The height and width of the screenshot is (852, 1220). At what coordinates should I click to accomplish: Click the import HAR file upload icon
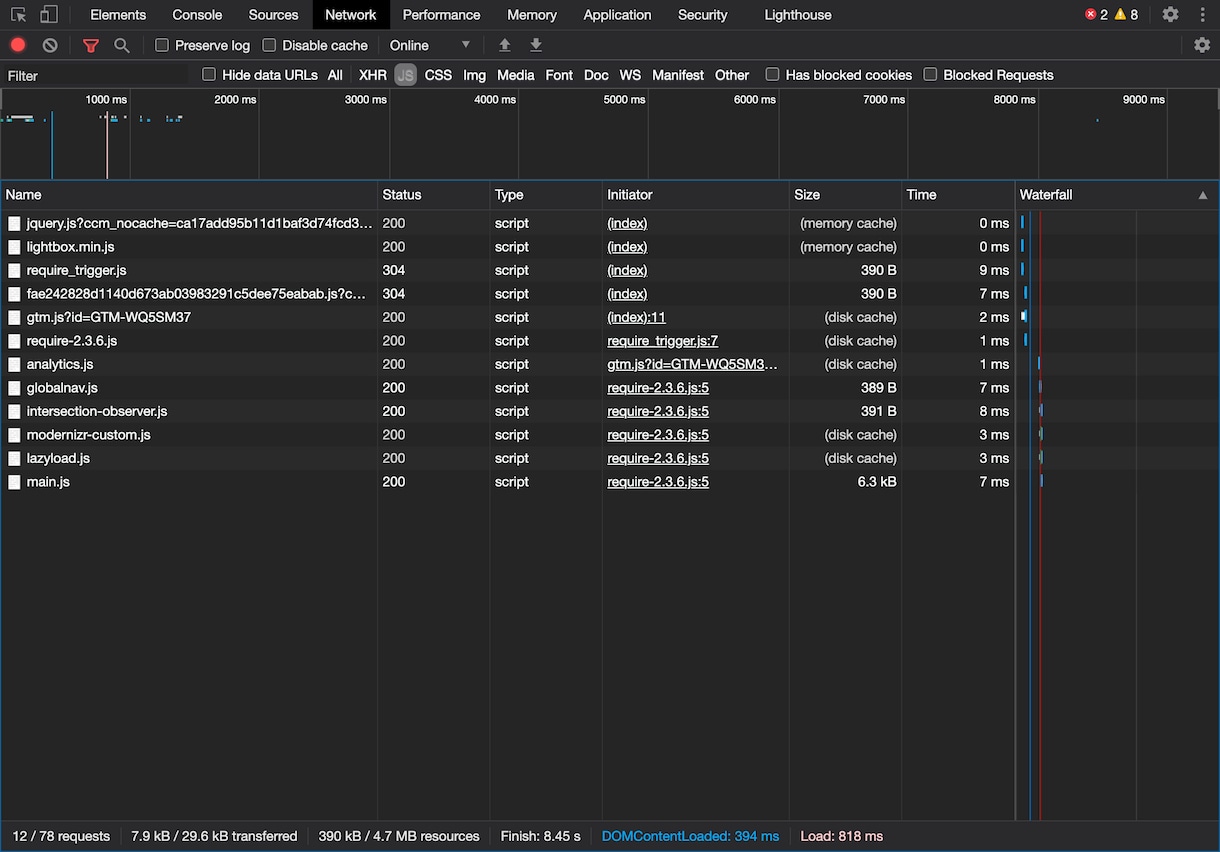coord(505,45)
